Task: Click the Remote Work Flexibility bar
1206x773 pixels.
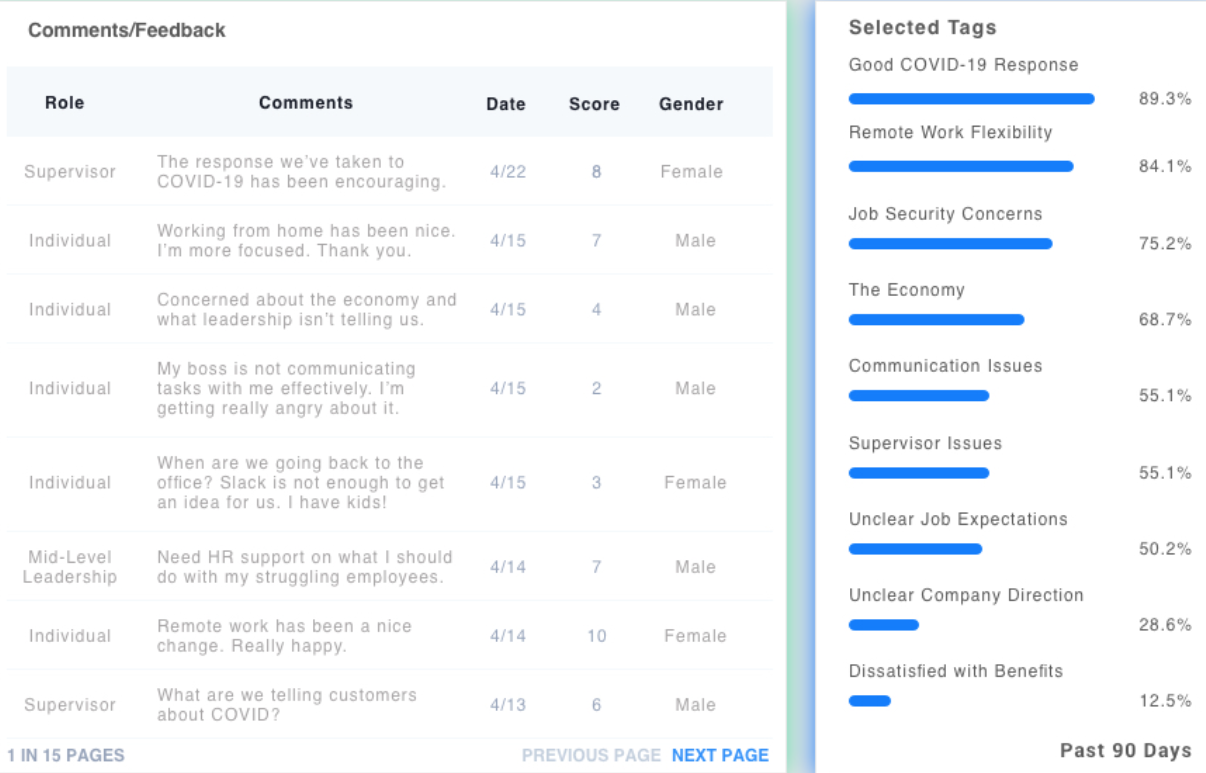Action: [x=961, y=167]
